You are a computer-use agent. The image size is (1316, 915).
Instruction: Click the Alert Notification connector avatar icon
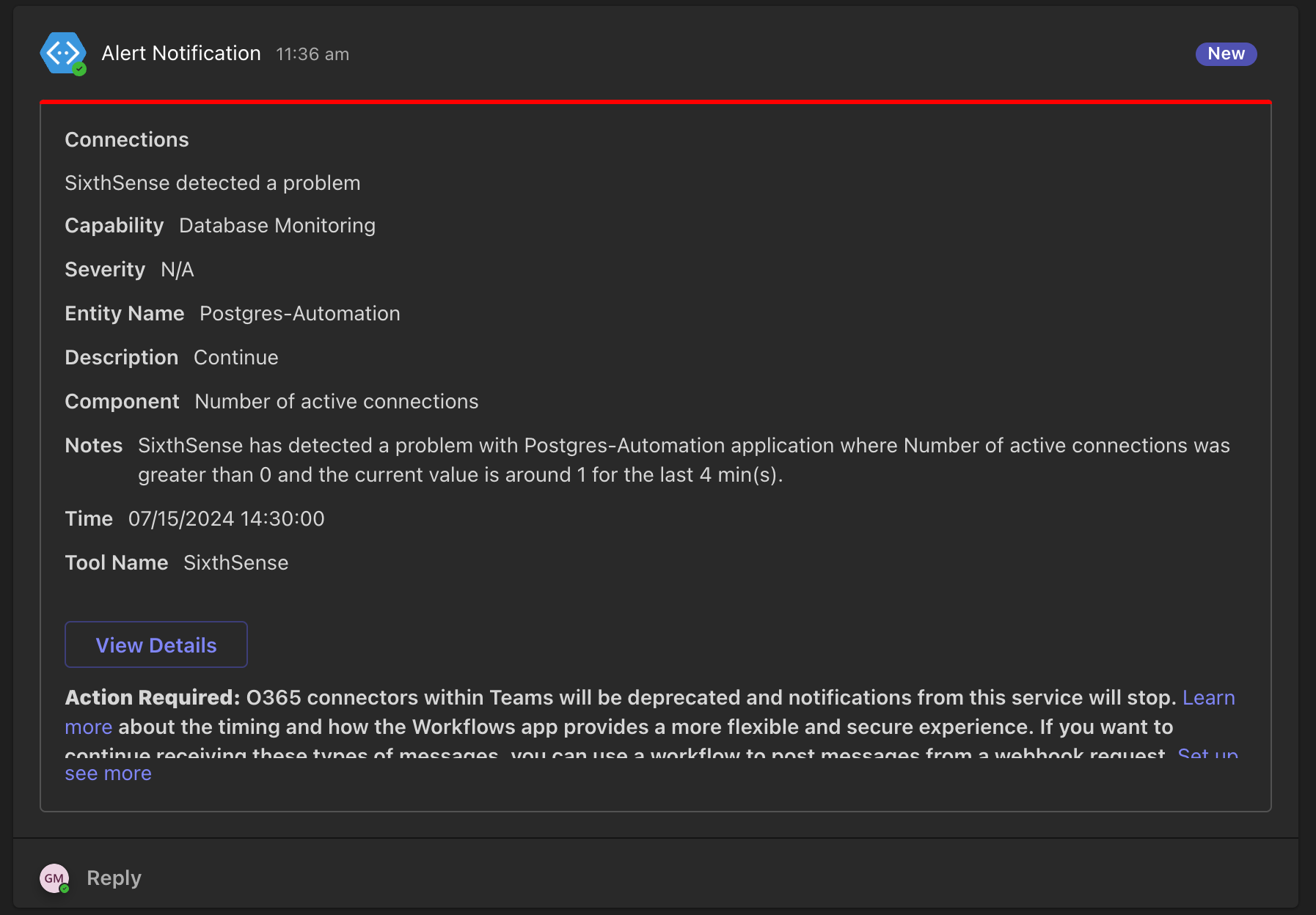[x=63, y=54]
